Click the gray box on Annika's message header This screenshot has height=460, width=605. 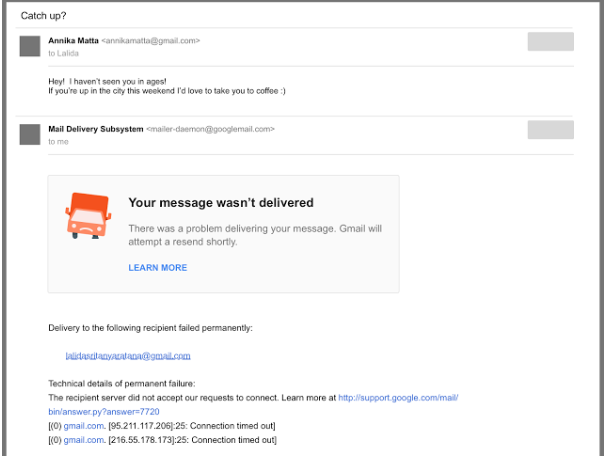(x=550, y=41)
